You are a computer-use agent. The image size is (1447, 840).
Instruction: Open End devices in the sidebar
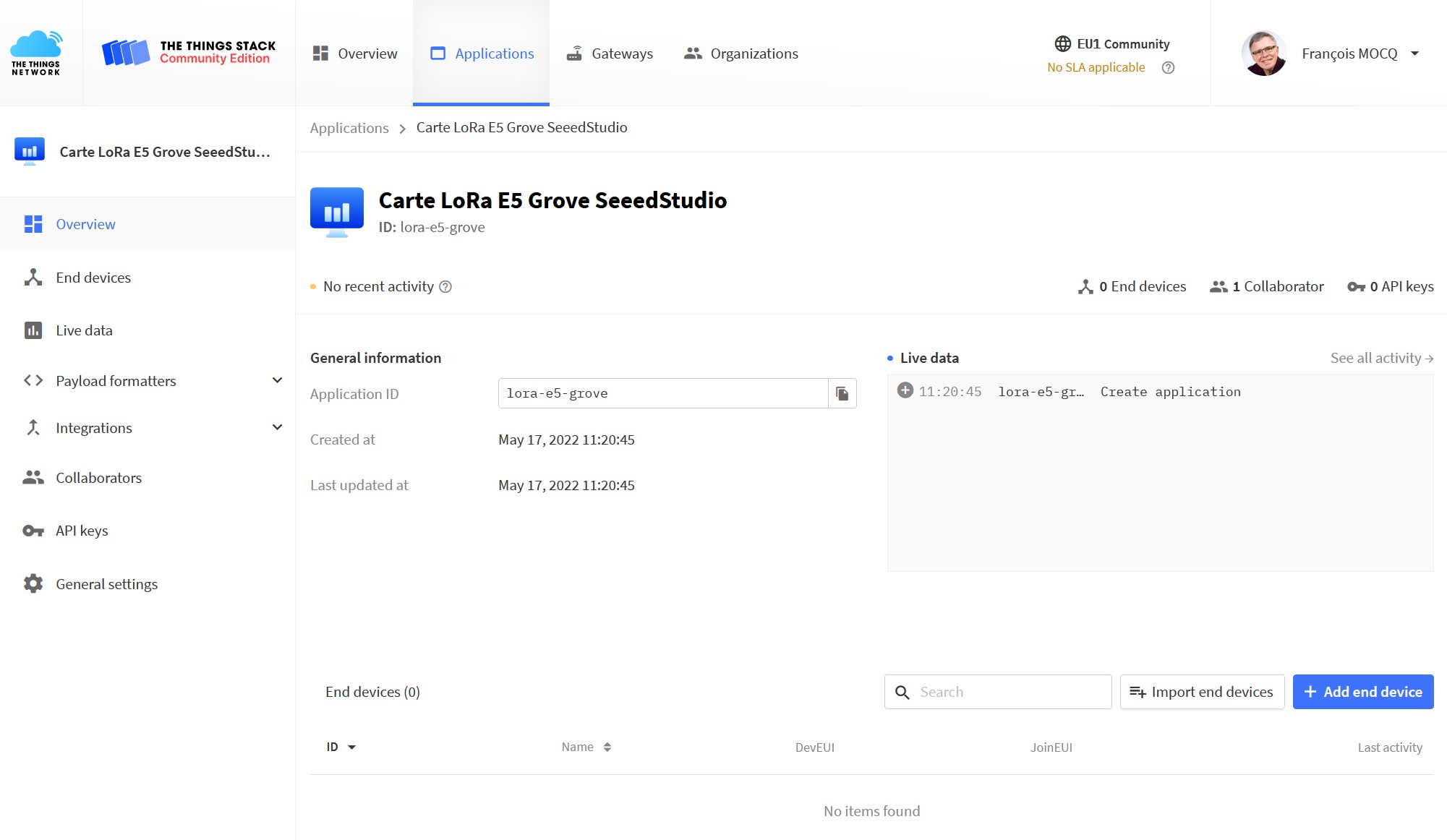(148, 278)
